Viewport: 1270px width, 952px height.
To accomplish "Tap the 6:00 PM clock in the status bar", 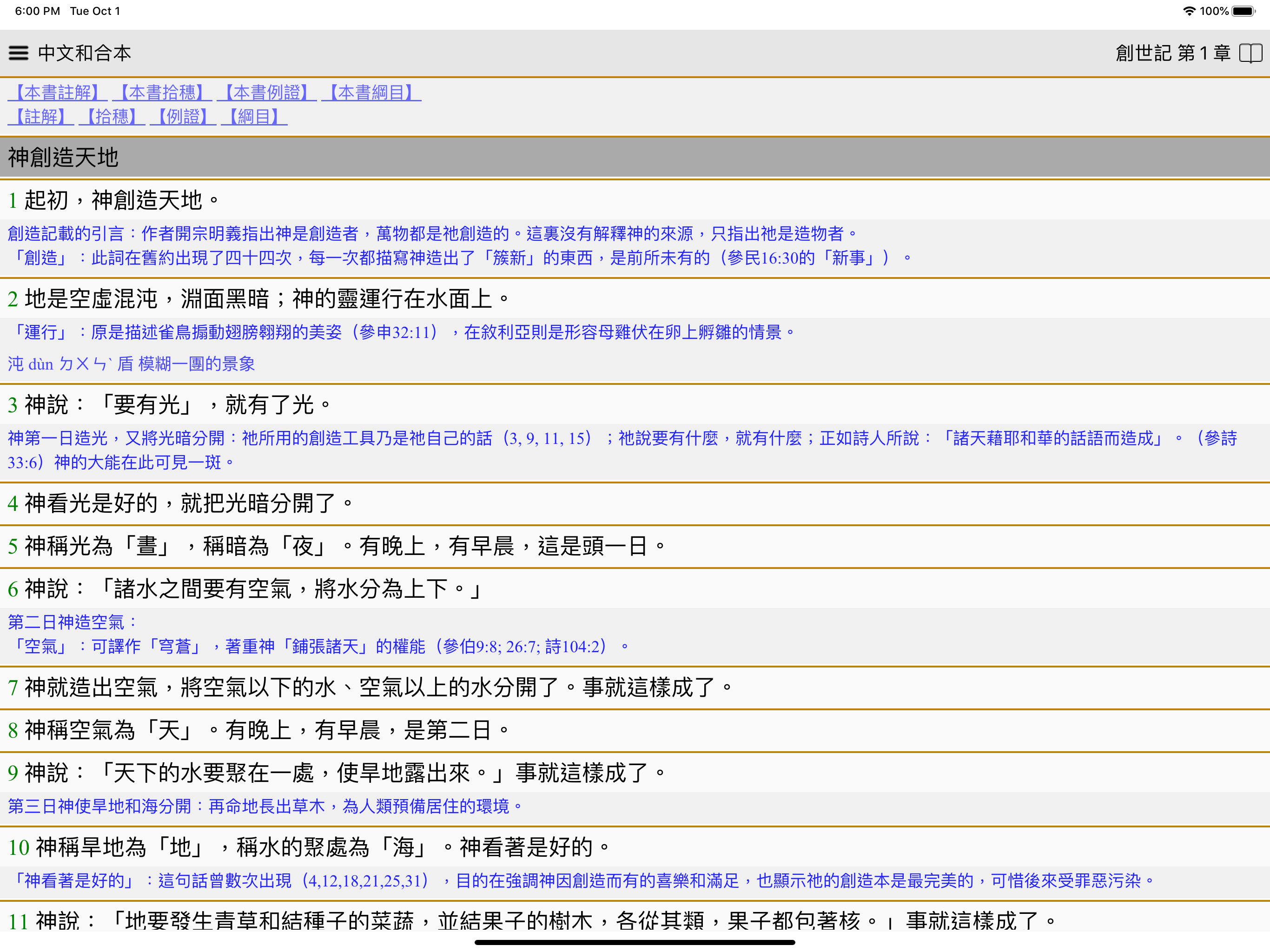I will pyautogui.click(x=37, y=11).
